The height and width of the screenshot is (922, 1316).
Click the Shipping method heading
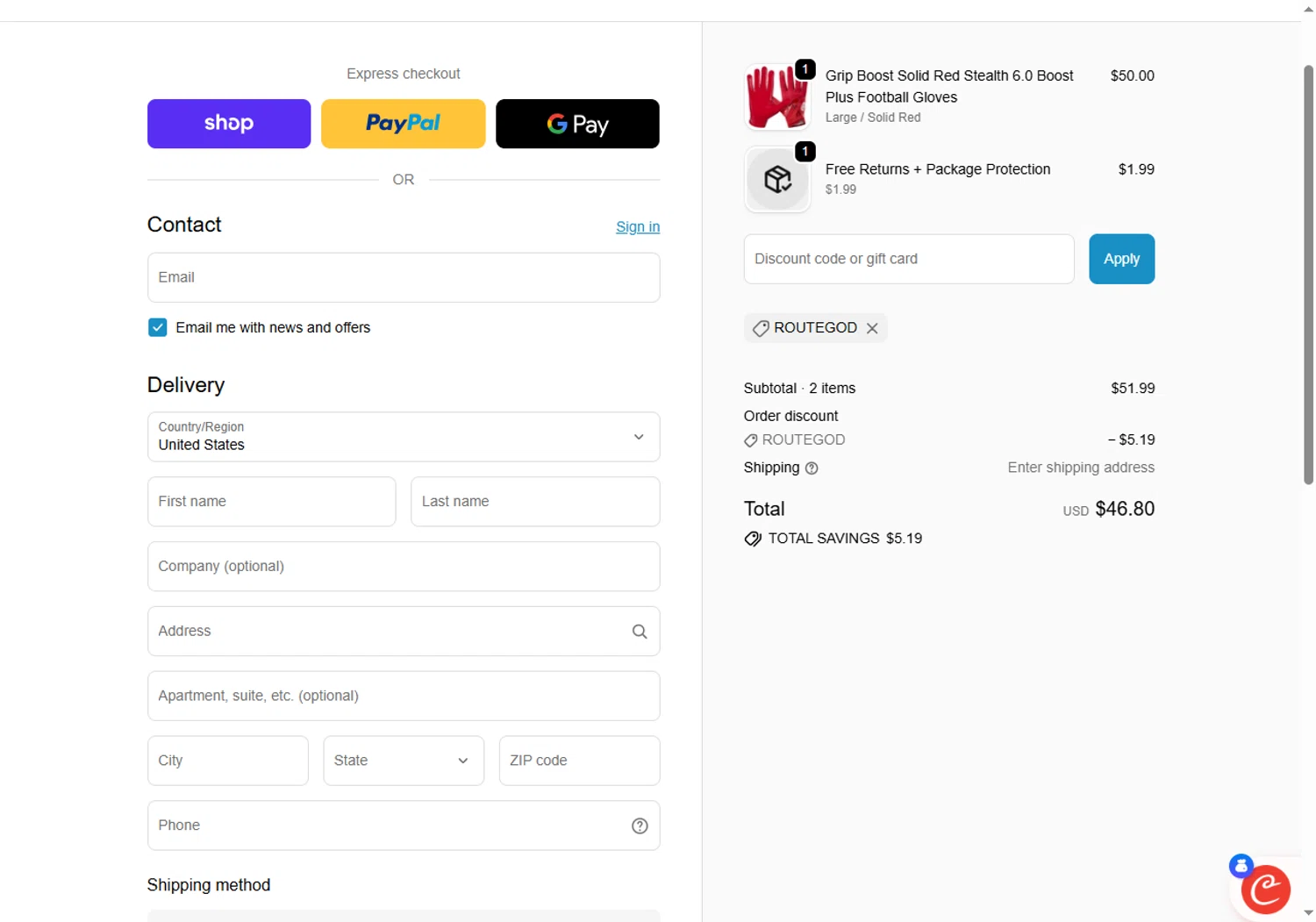pyautogui.click(x=209, y=885)
